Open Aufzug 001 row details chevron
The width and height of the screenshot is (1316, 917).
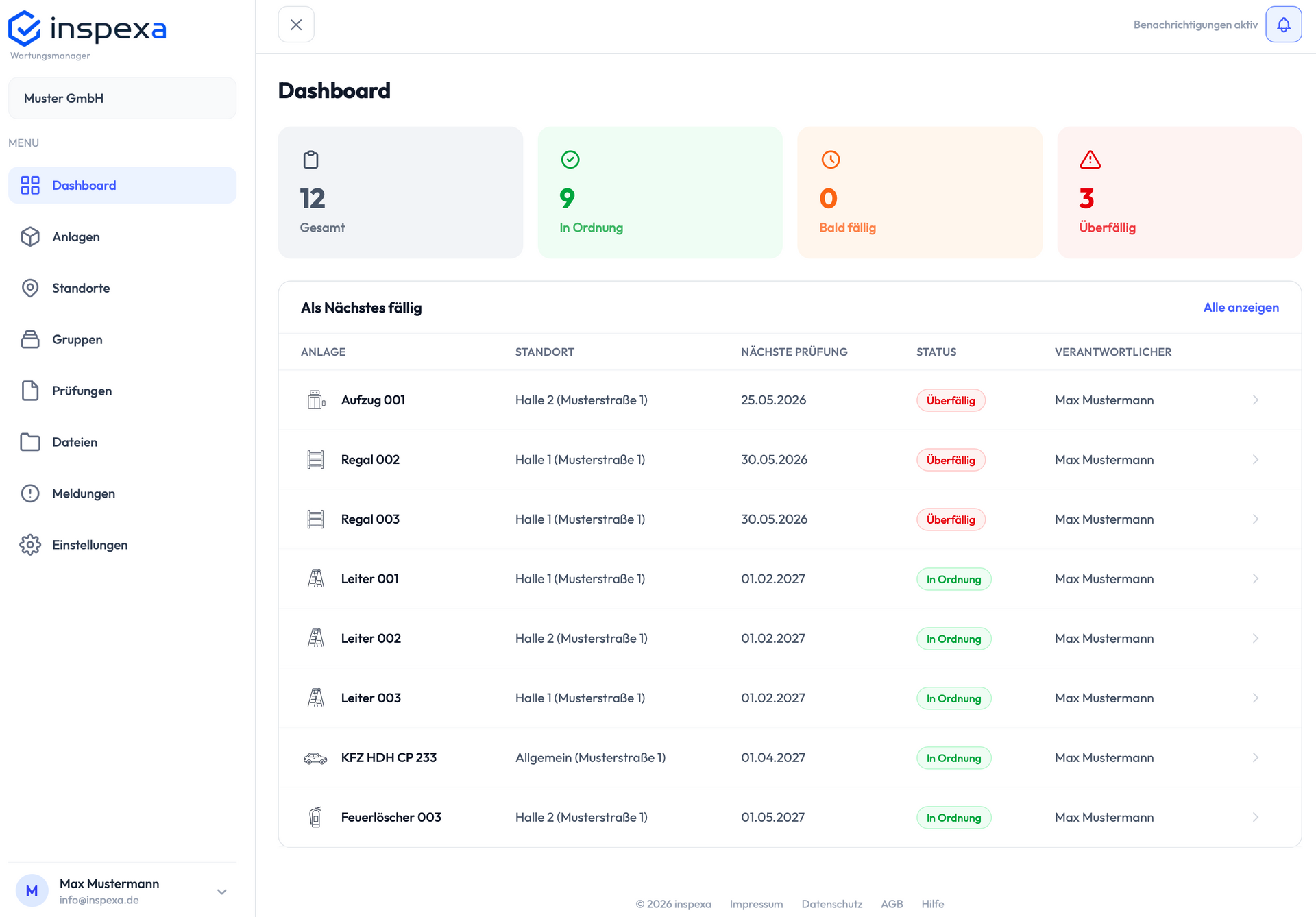click(1256, 400)
